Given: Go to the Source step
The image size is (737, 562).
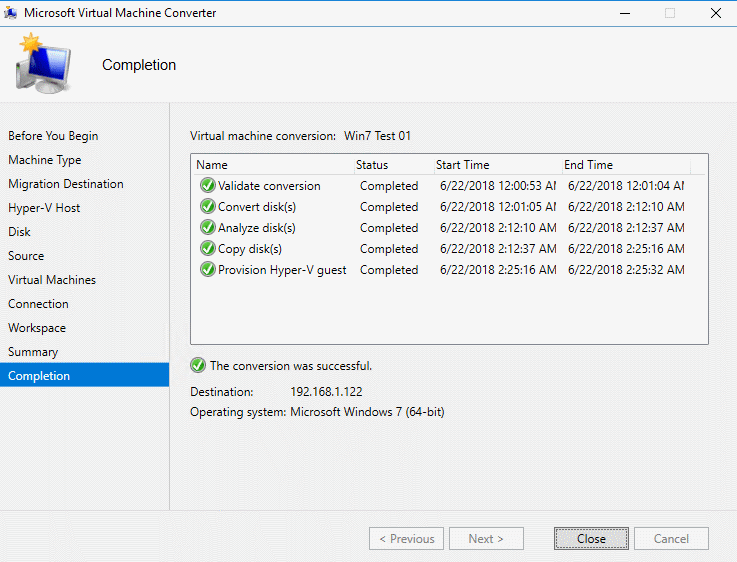Looking at the screenshot, I should coord(26,256).
